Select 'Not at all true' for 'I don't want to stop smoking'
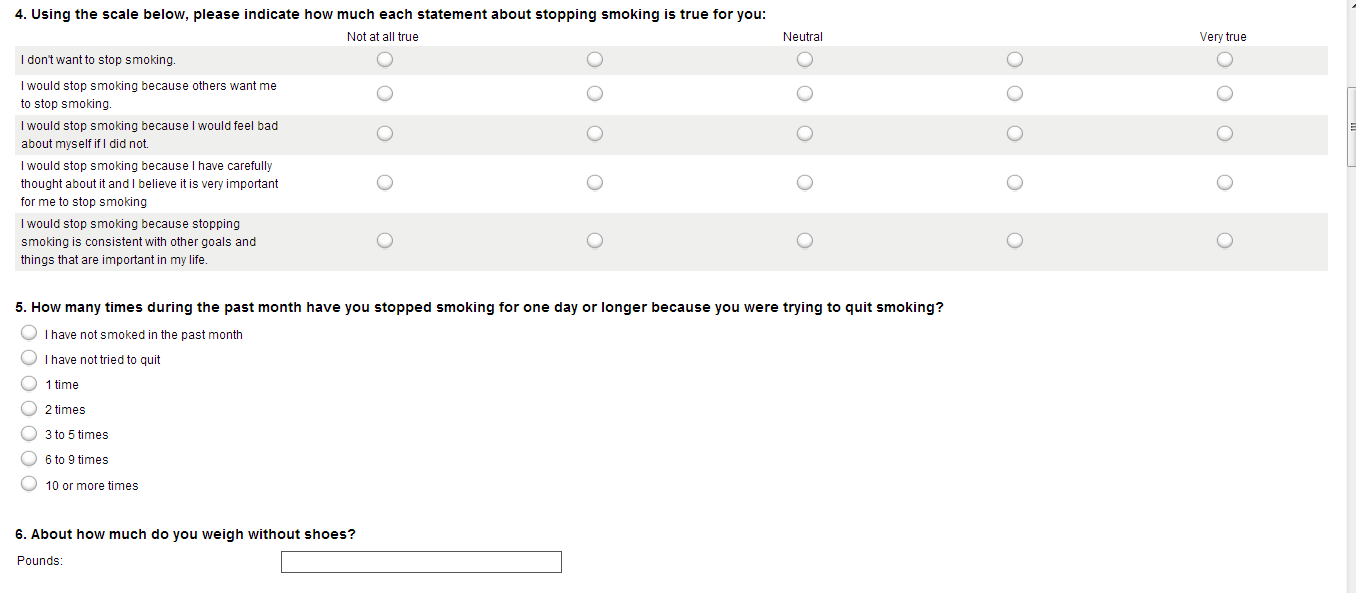The image size is (1356, 593). 385,60
